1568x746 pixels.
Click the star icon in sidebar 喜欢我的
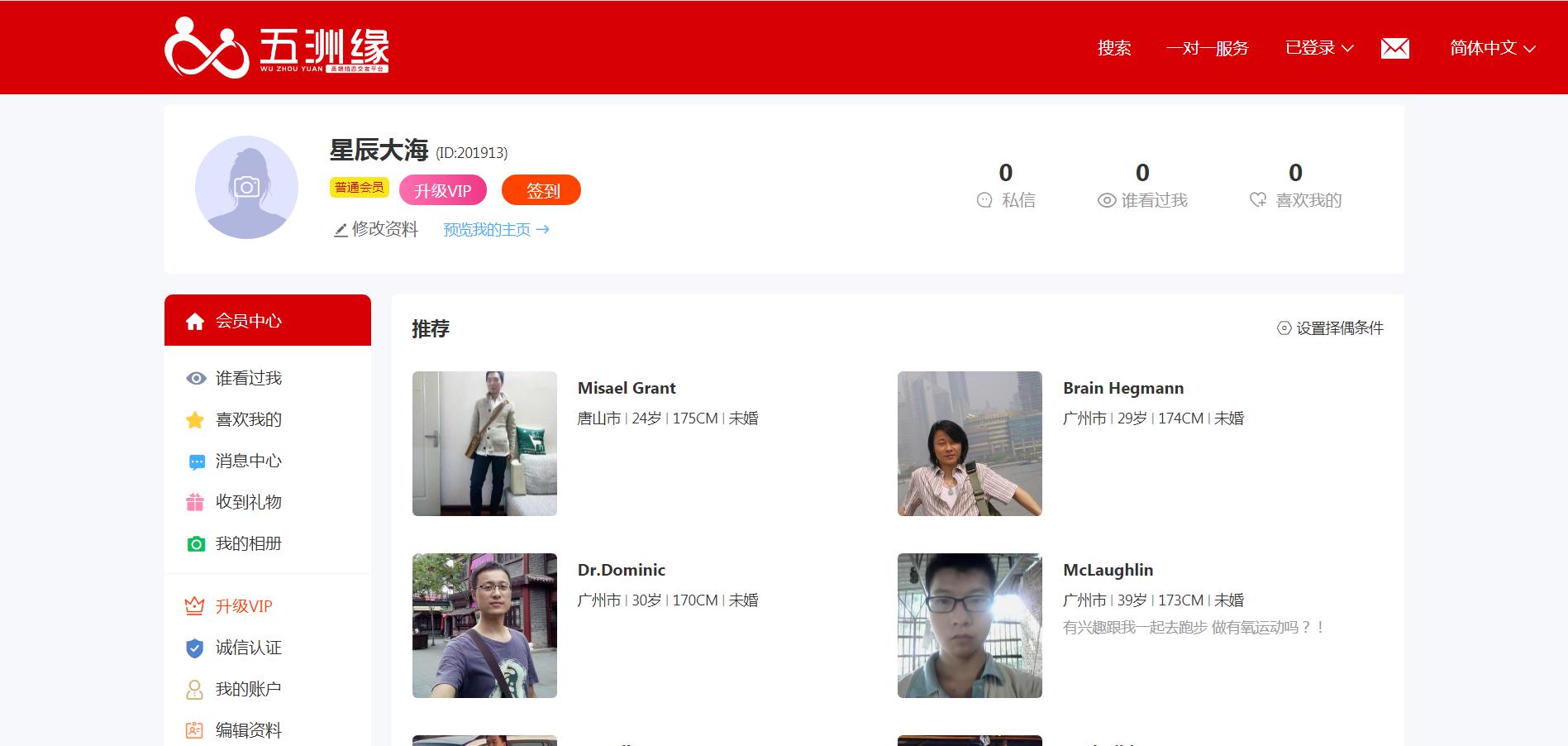(x=195, y=419)
